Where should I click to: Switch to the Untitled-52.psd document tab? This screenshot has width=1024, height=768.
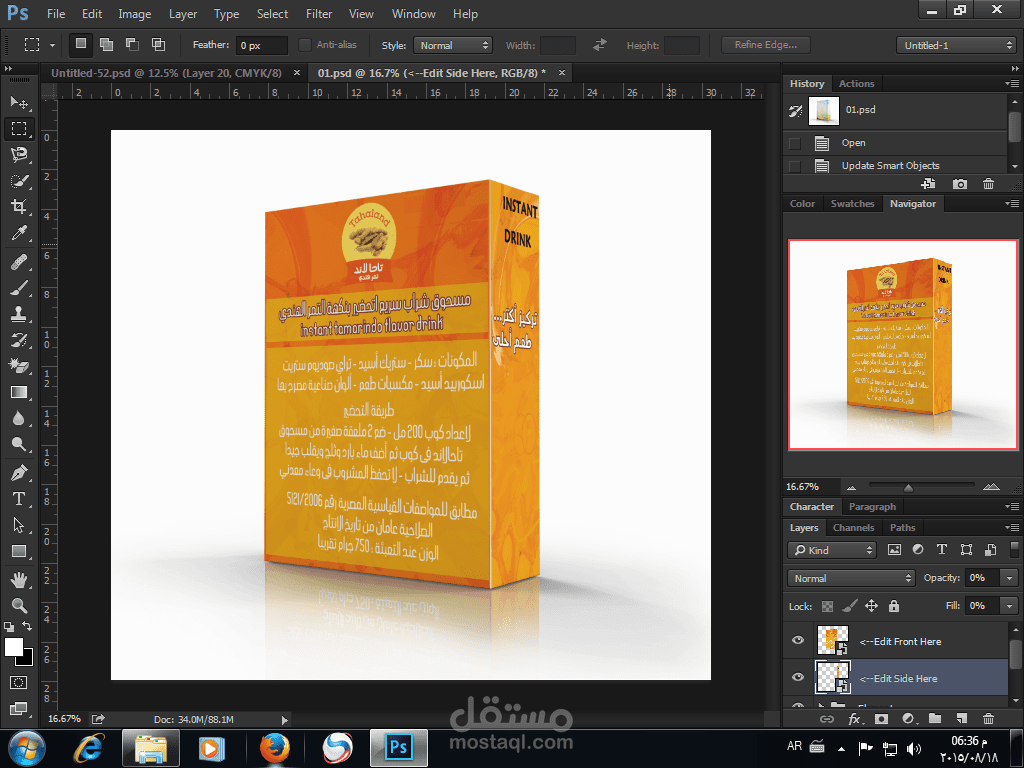[166, 73]
